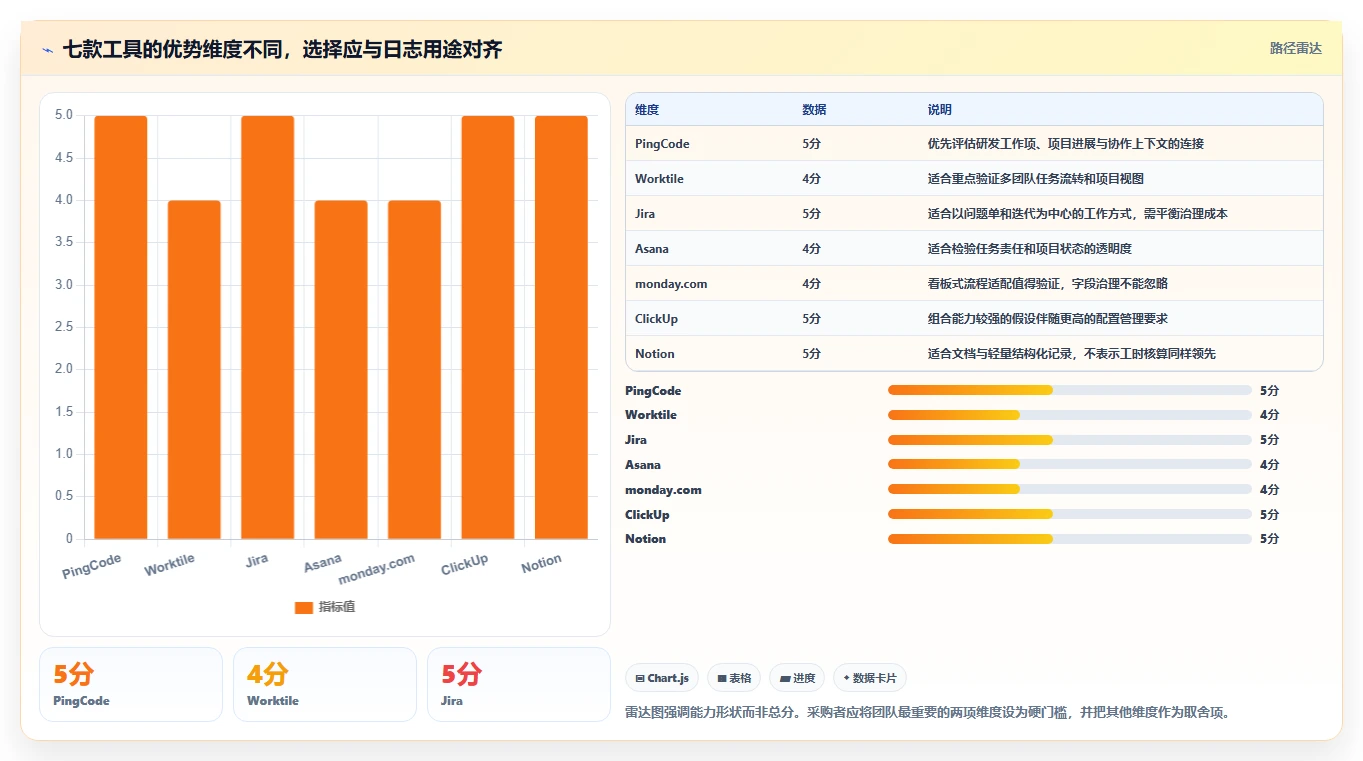Click the PingCode label in the progress list
The height and width of the screenshot is (761, 1363).
653,391
